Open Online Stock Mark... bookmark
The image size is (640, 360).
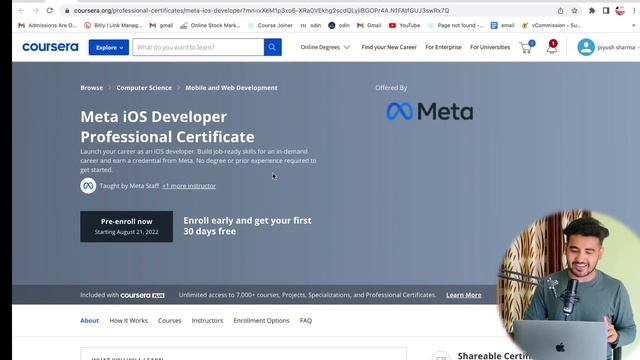point(210,25)
